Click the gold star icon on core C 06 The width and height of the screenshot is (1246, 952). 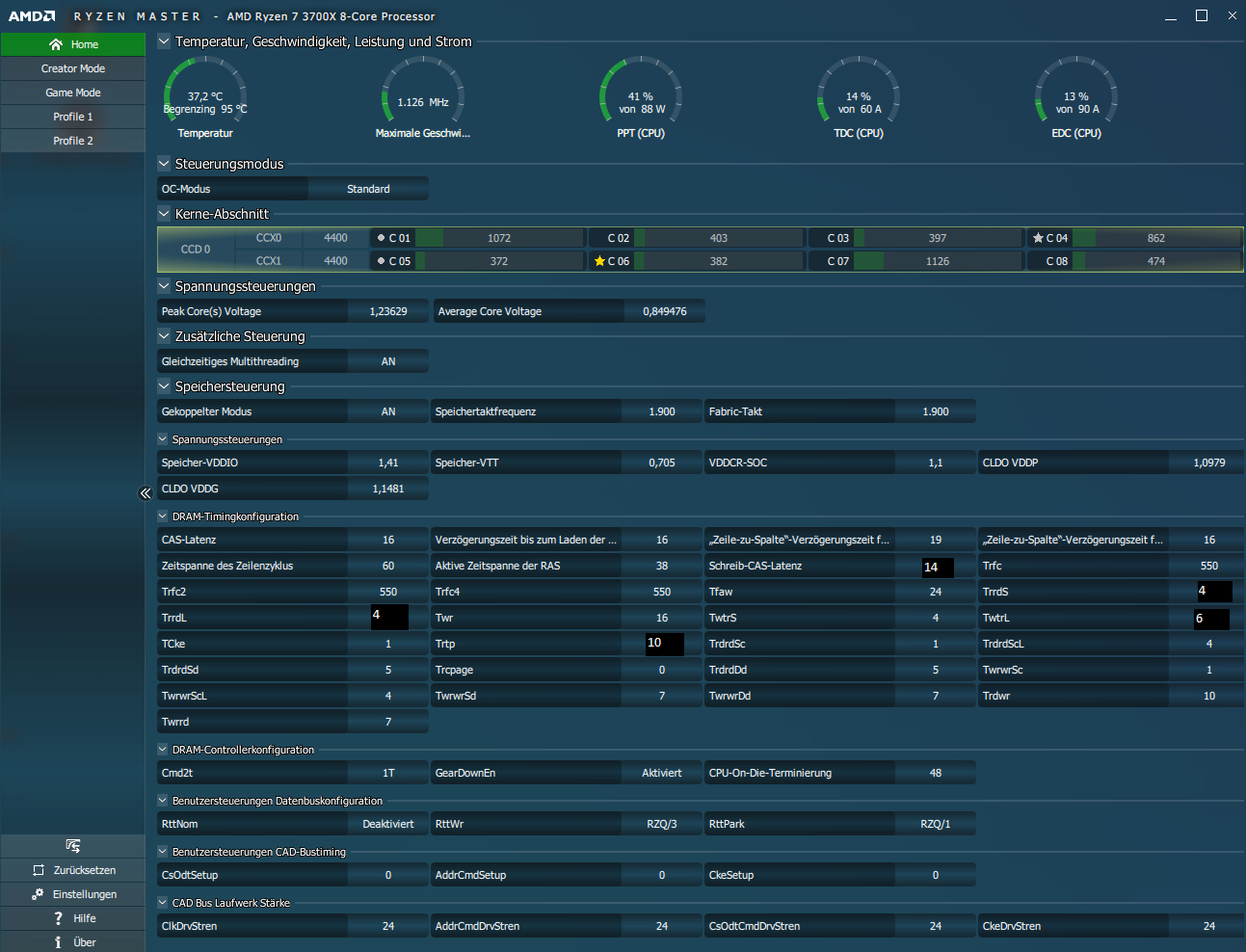(x=599, y=261)
